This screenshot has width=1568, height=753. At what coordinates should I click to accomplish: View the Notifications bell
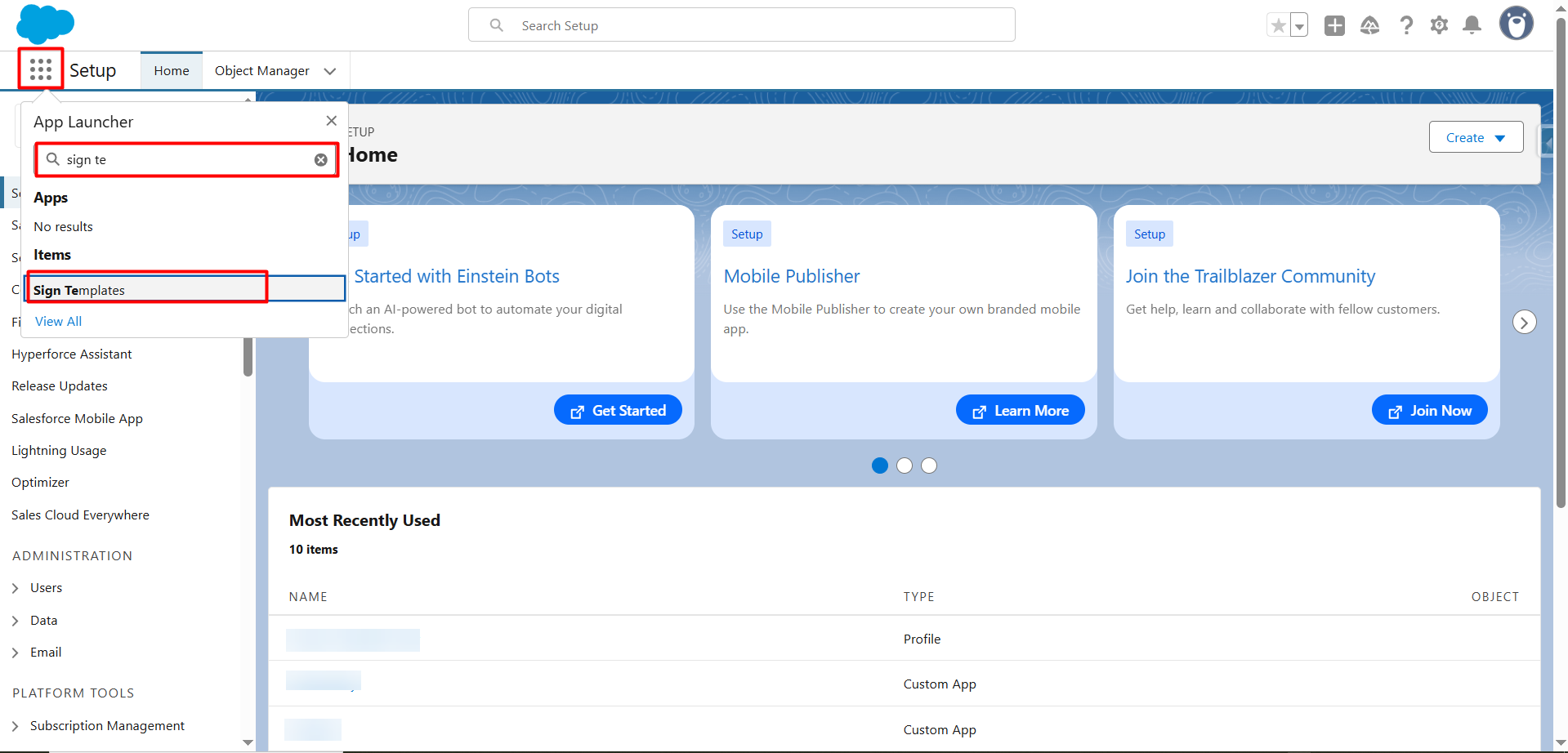(1472, 25)
